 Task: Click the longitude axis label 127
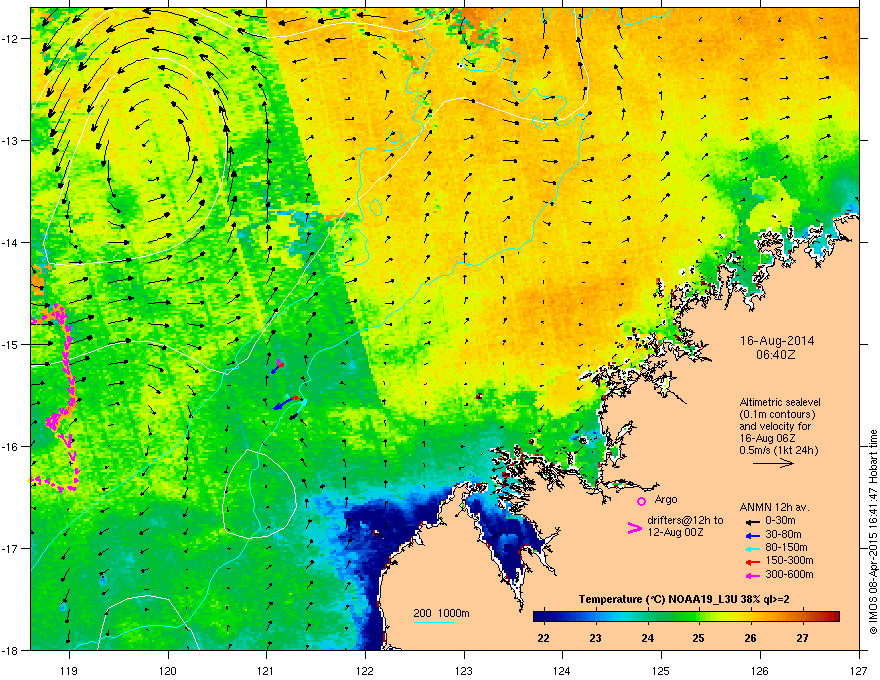[x=858, y=670]
